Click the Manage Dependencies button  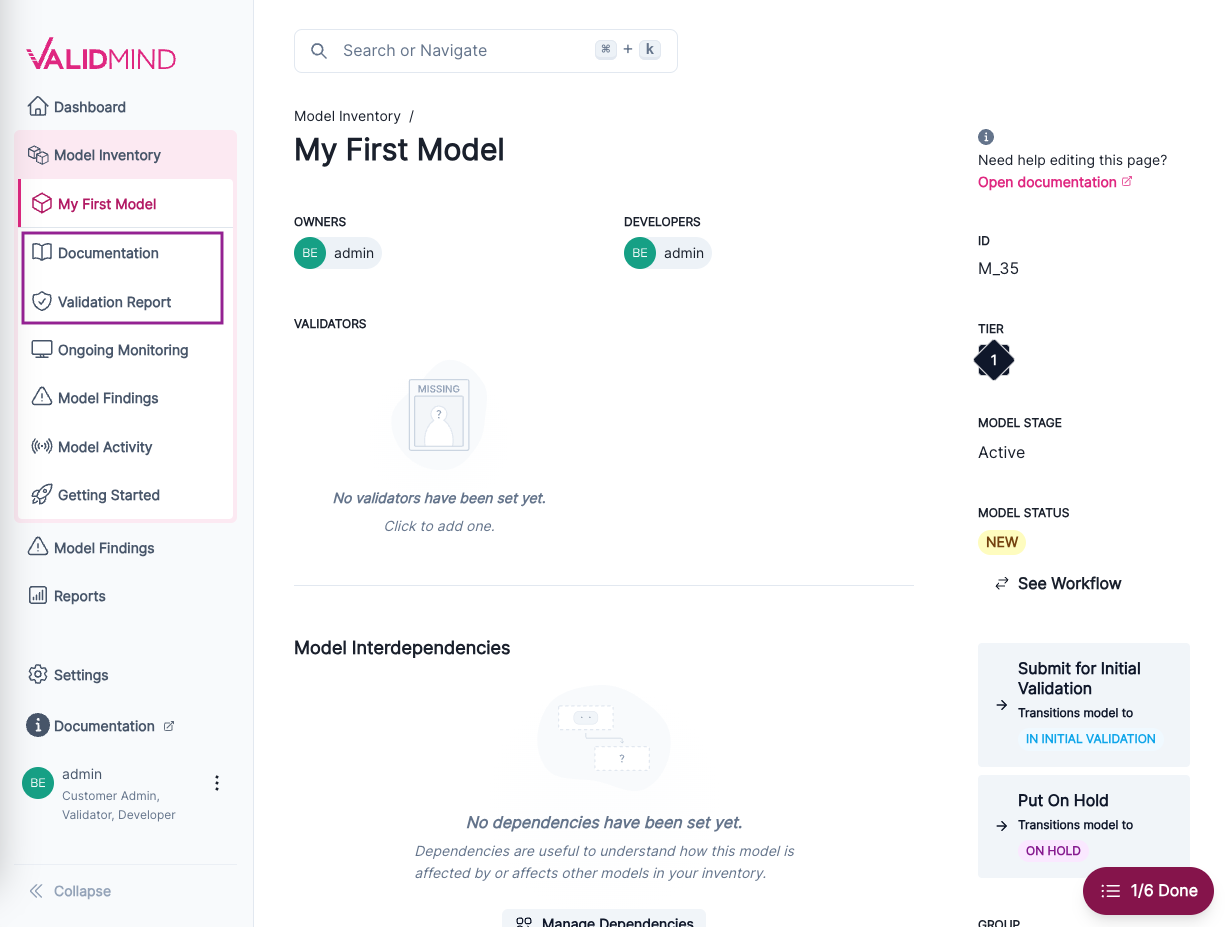(x=604, y=920)
